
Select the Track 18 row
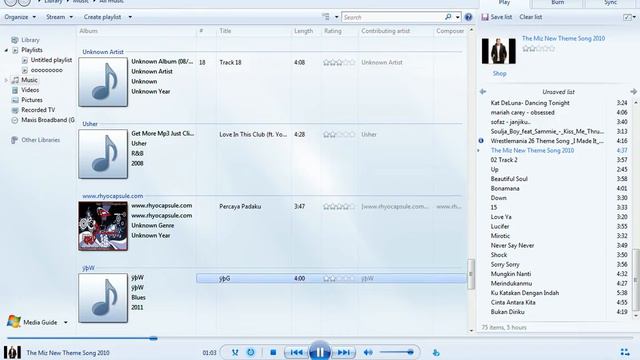pyautogui.click(x=331, y=62)
